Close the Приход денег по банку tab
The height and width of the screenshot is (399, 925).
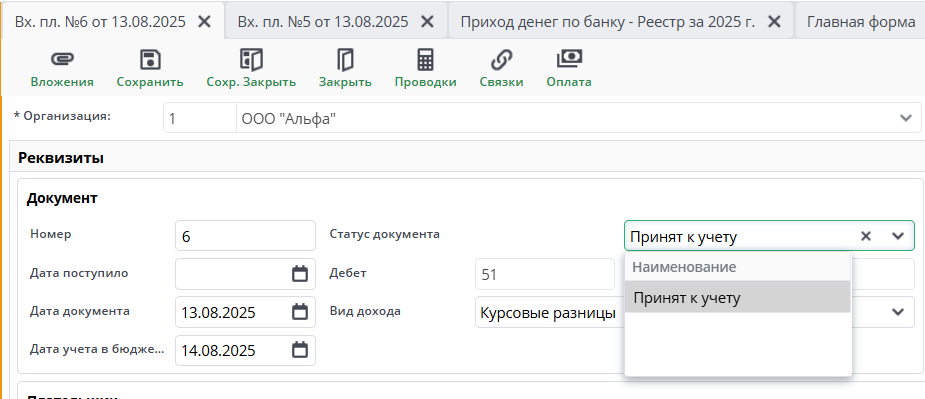click(x=774, y=22)
